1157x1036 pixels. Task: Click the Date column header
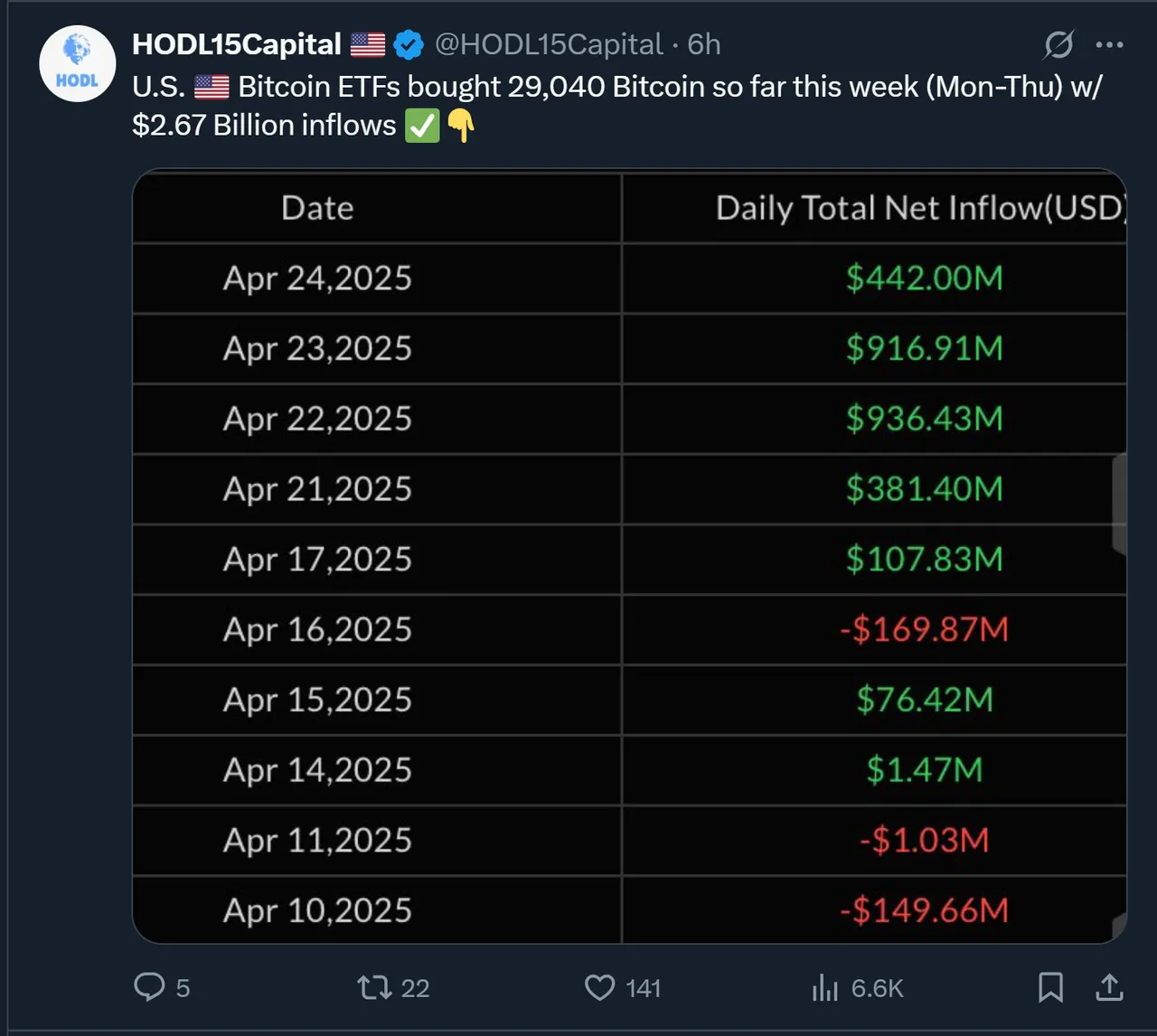[317, 208]
